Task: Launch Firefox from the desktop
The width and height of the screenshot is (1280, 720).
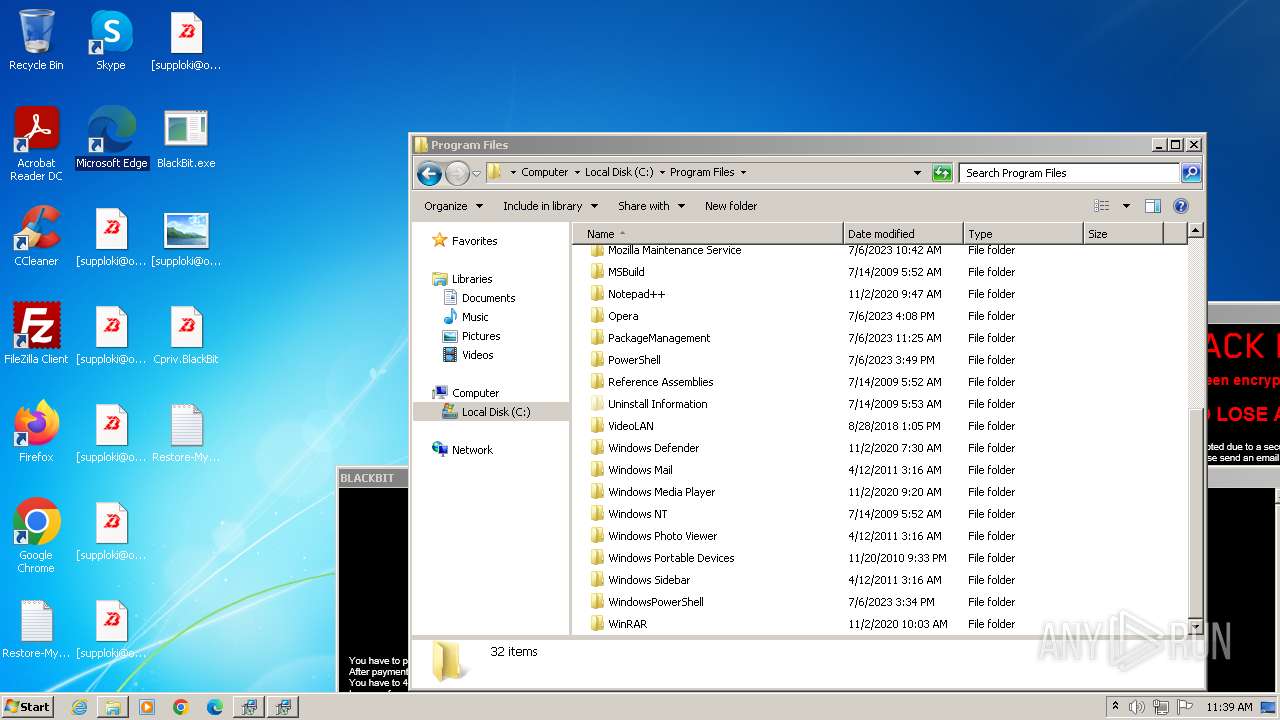Action: click(36, 432)
